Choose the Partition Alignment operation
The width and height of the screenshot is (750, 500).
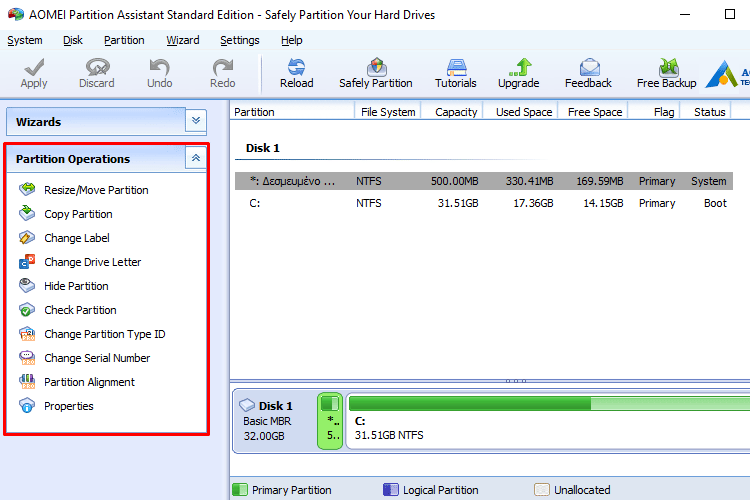pyautogui.click(x=89, y=382)
